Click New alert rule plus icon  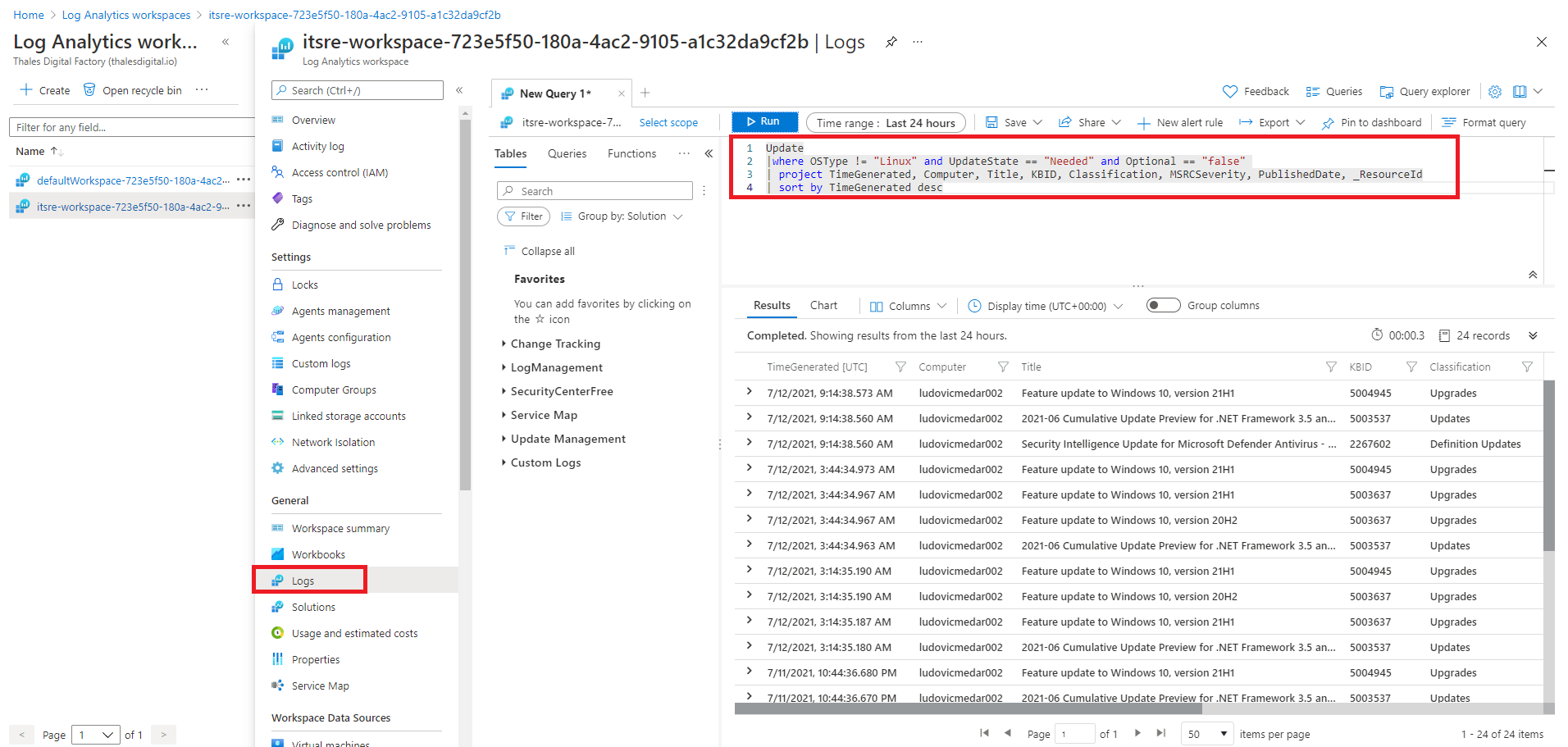point(1144,123)
